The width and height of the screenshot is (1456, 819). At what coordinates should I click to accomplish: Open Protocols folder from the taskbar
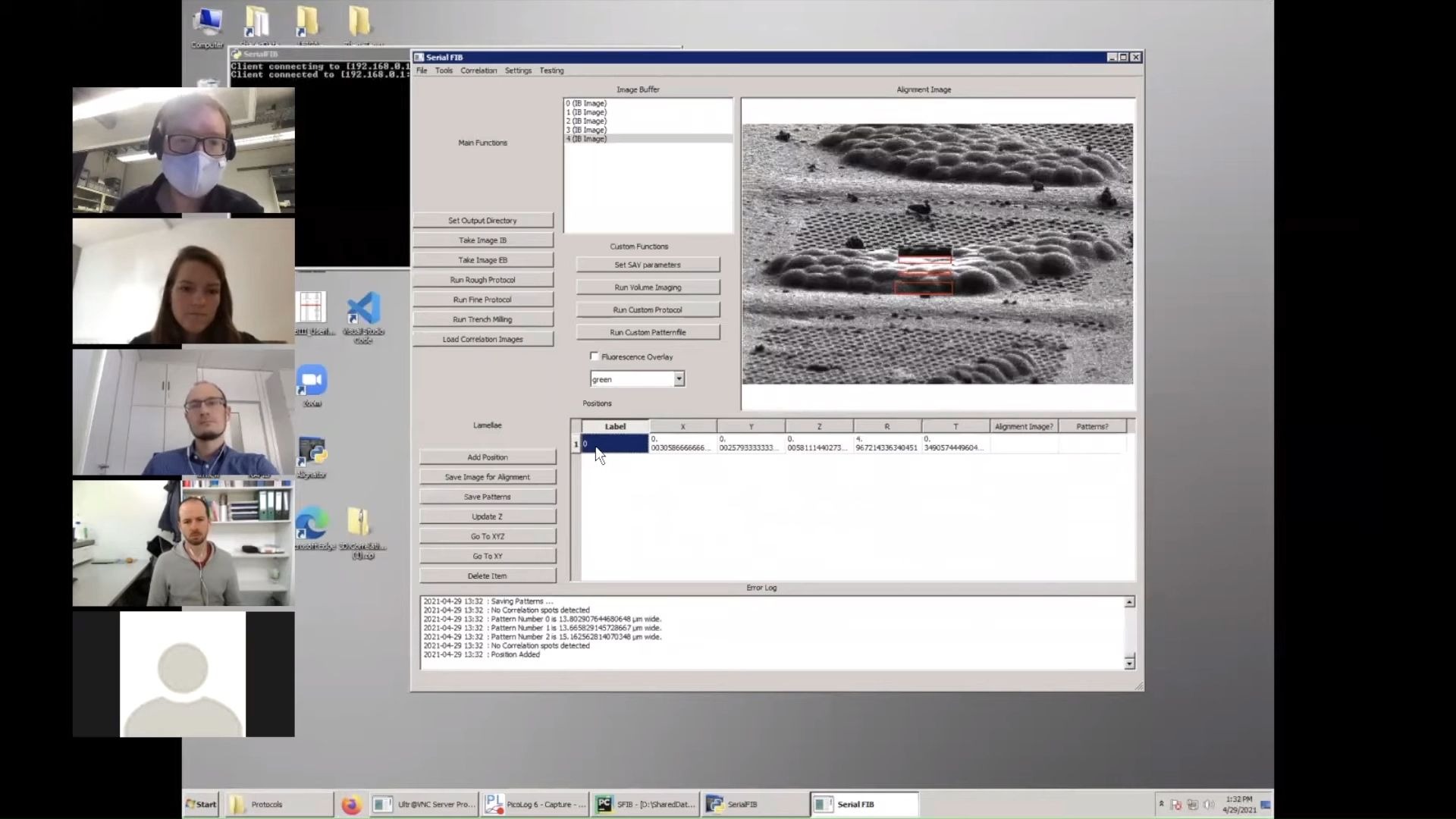click(279, 805)
